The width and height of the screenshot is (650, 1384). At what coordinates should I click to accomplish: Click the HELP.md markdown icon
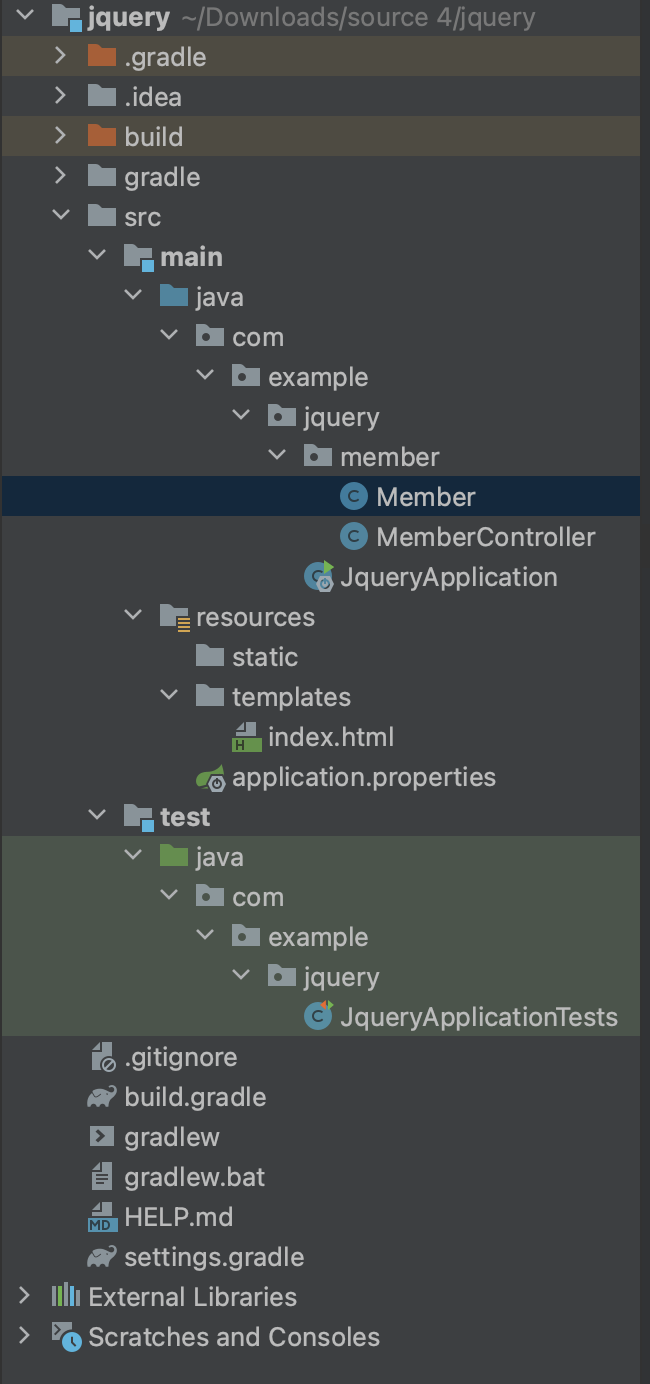(101, 1217)
